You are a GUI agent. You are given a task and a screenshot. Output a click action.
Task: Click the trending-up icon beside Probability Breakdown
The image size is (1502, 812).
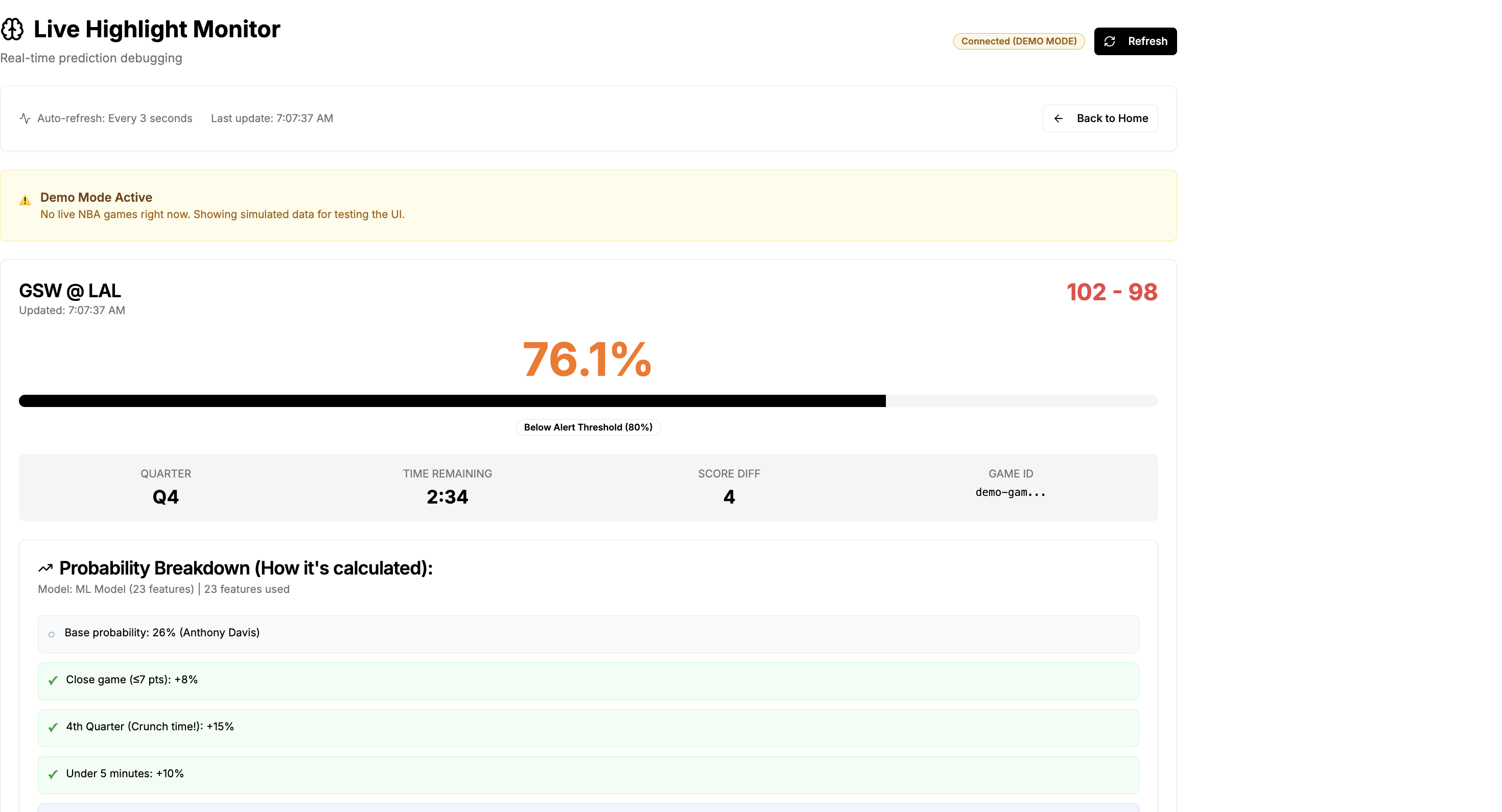(x=45, y=568)
